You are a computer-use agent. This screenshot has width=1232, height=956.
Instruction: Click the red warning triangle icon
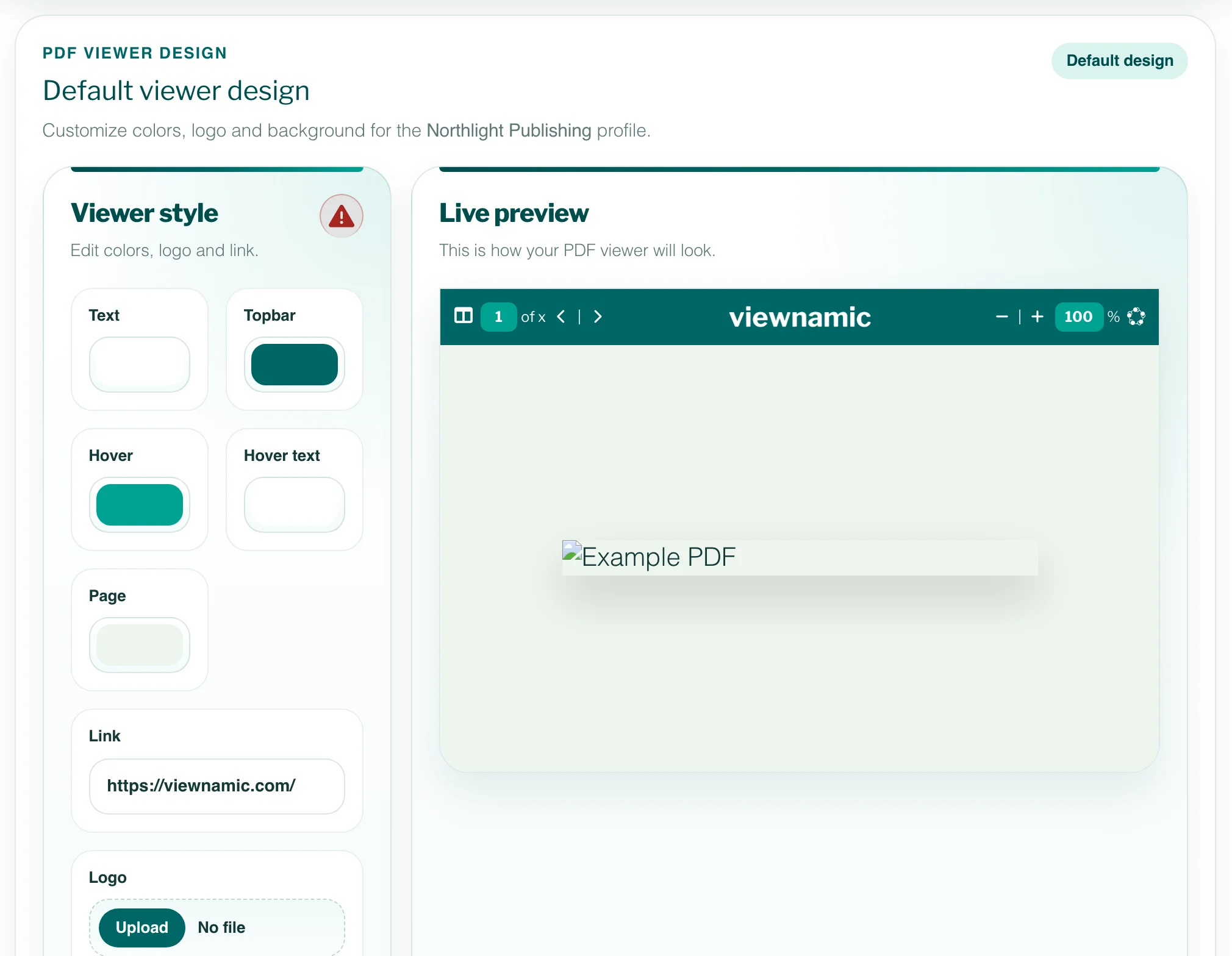pyautogui.click(x=342, y=216)
